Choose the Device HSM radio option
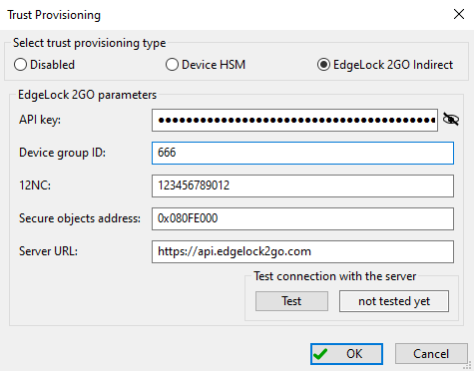This screenshot has width=474, height=371. pos(172,65)
